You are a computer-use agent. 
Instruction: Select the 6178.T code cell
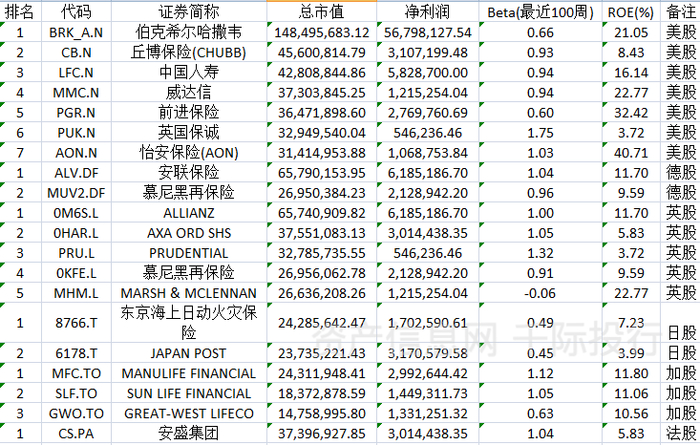(x=76, y=353)
